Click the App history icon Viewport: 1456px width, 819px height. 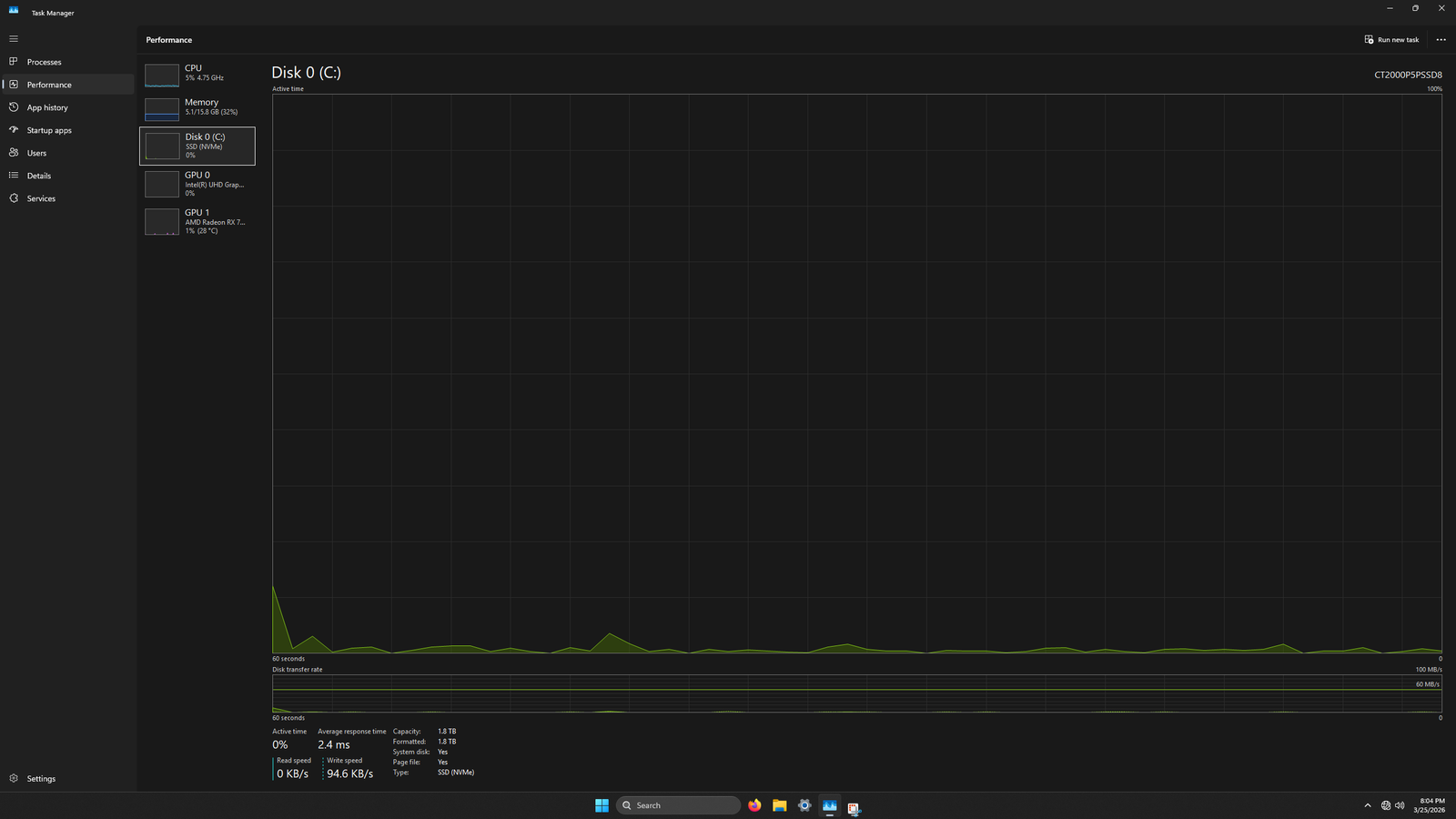(x=14, y=107)
